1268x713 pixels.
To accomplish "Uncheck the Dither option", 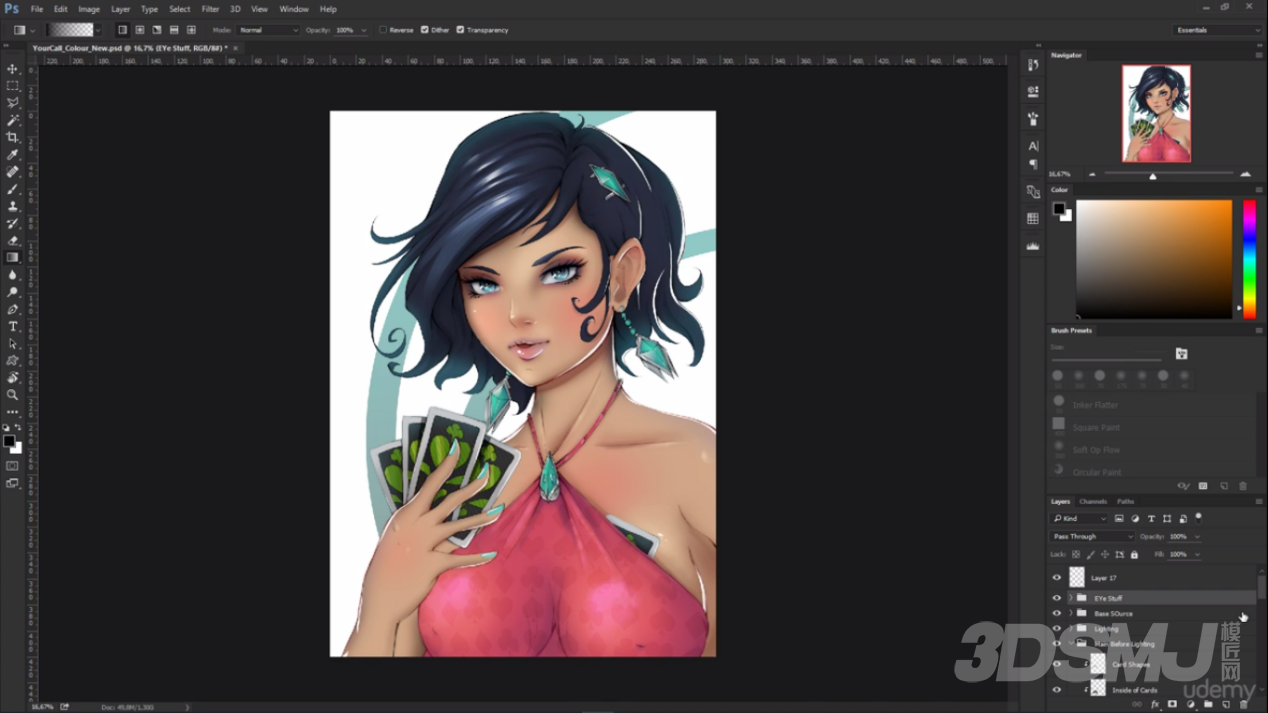I will [425, 30].
